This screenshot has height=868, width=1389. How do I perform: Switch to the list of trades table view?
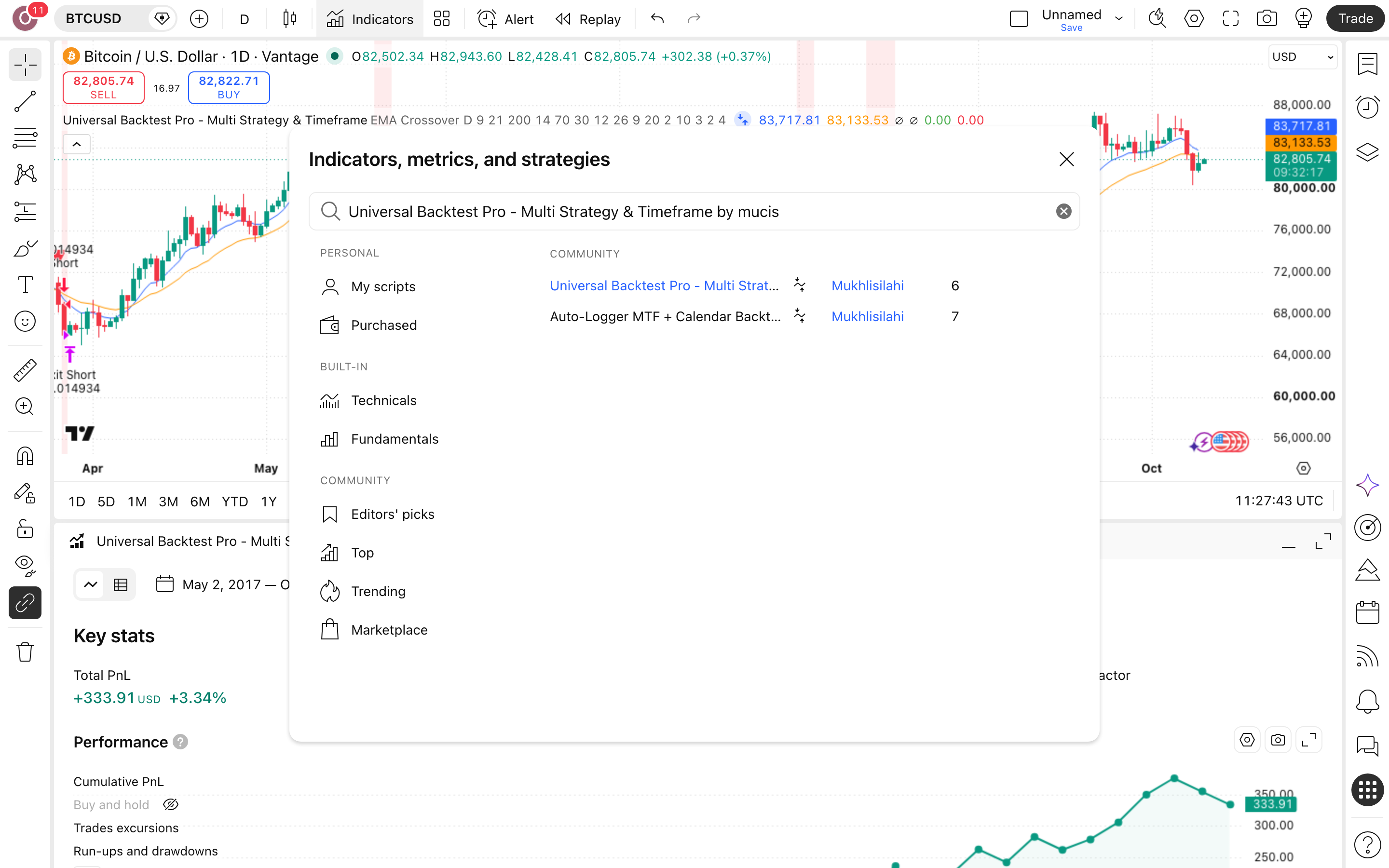click(x=121, y=584)
